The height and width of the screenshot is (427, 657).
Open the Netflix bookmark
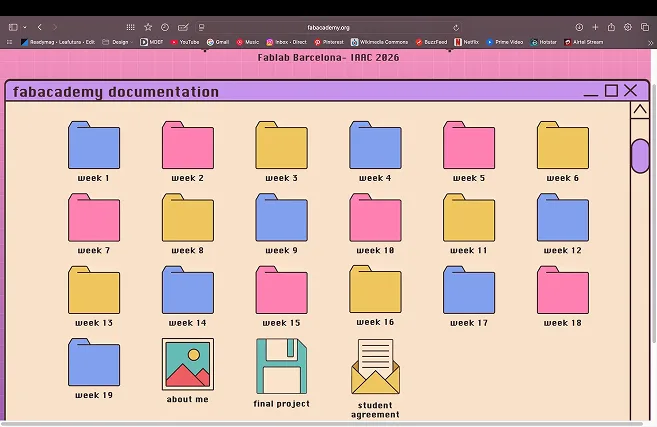click(x=467, y=42)
